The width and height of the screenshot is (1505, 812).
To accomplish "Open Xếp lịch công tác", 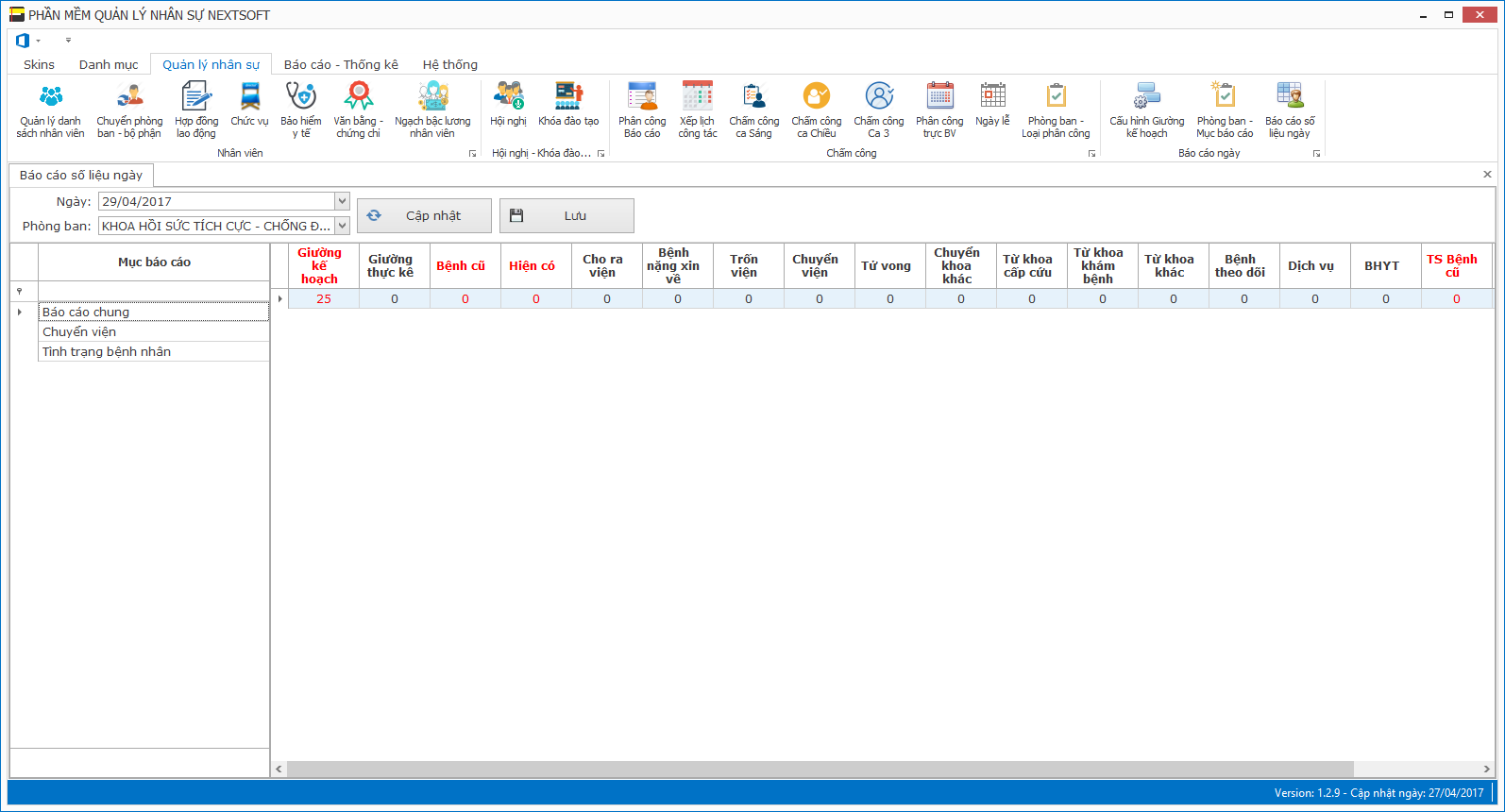I will pyautogui.click(x=698, y=110).
